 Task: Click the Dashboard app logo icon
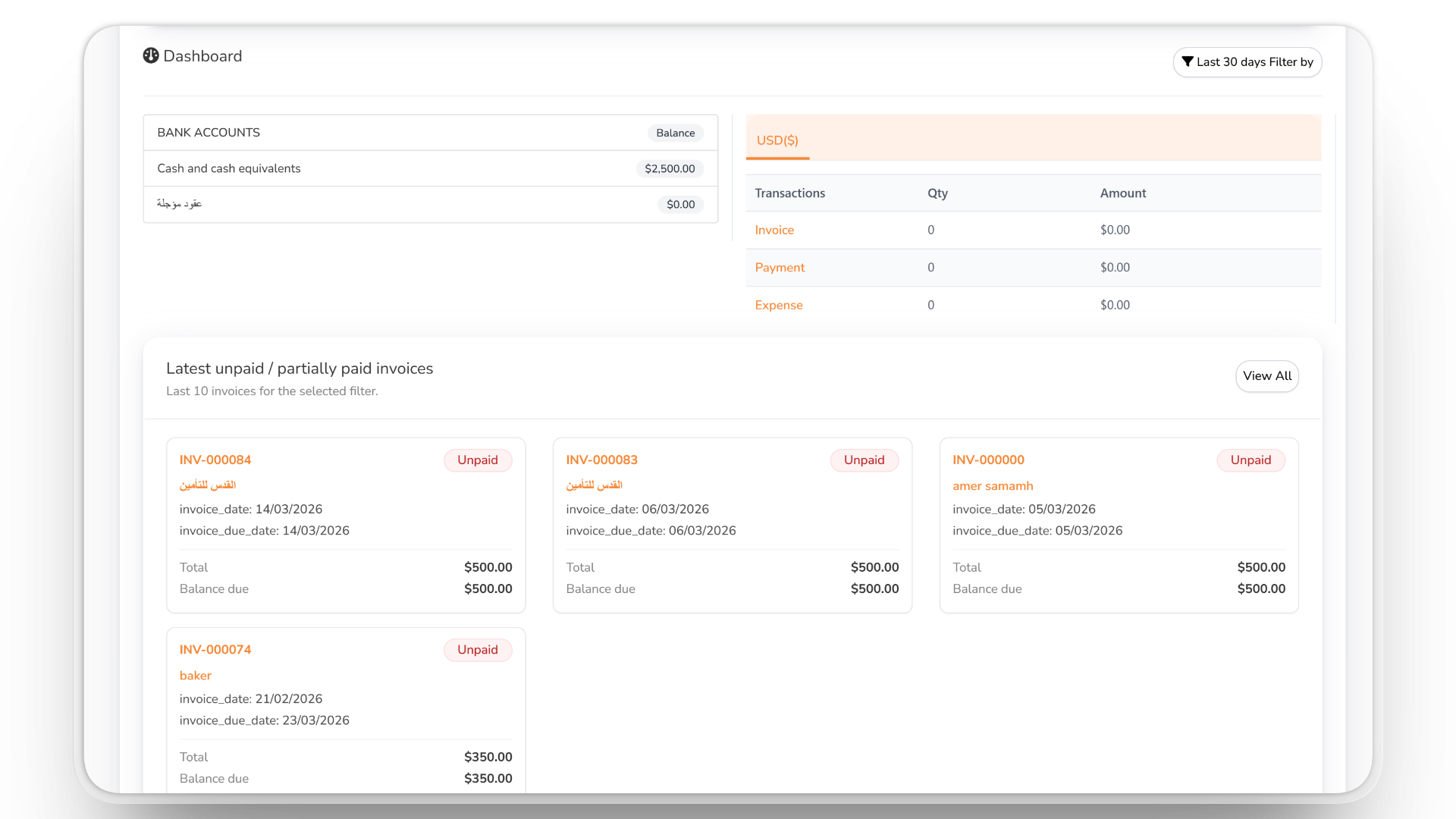click(x=151, y=56)
